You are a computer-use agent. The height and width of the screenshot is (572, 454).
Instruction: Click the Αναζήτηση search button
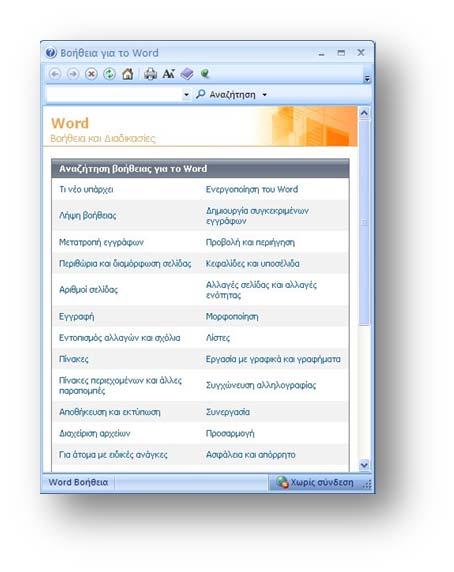pos(226,95)
